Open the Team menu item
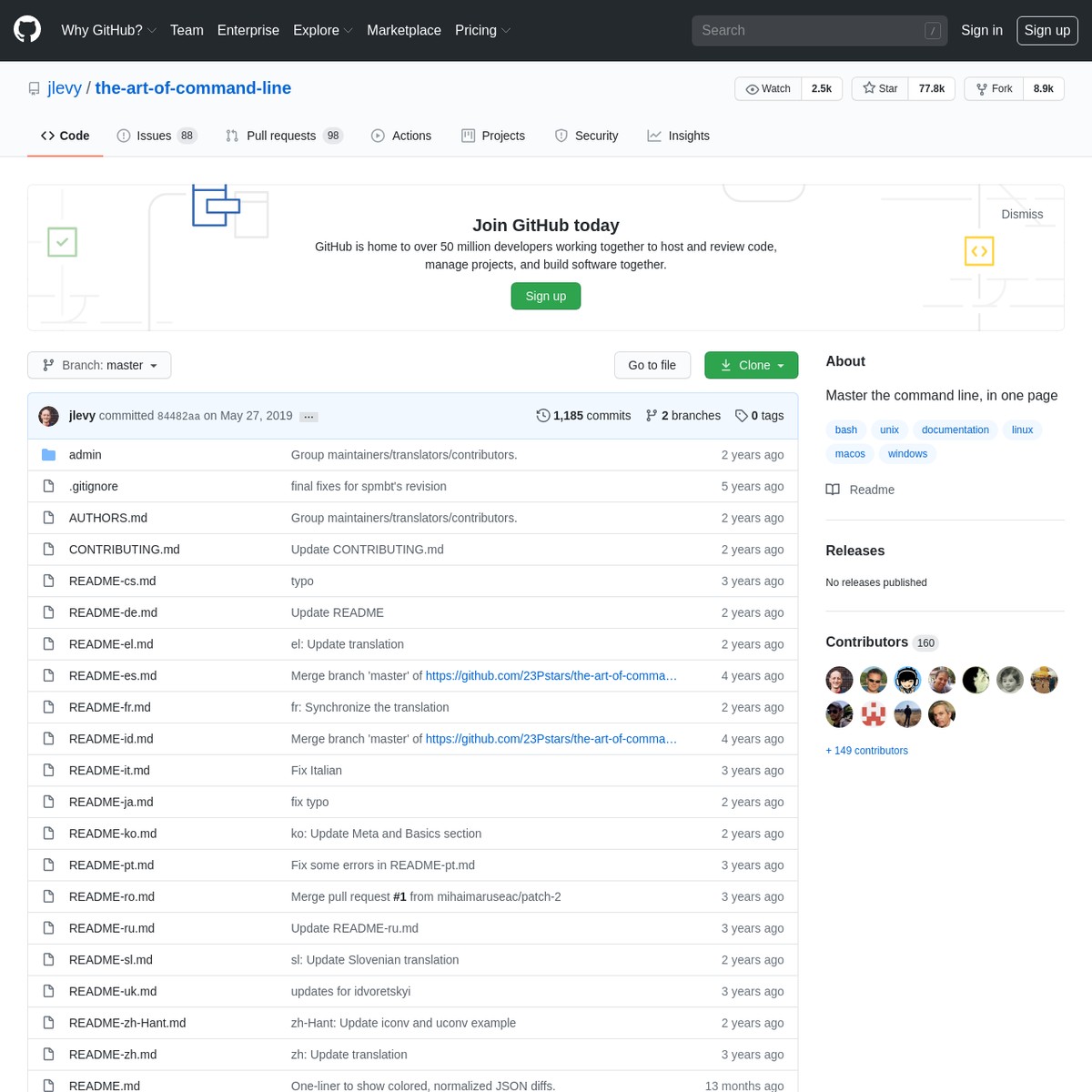Viewport: 1092px width, 1092px height. click(187, 30)
